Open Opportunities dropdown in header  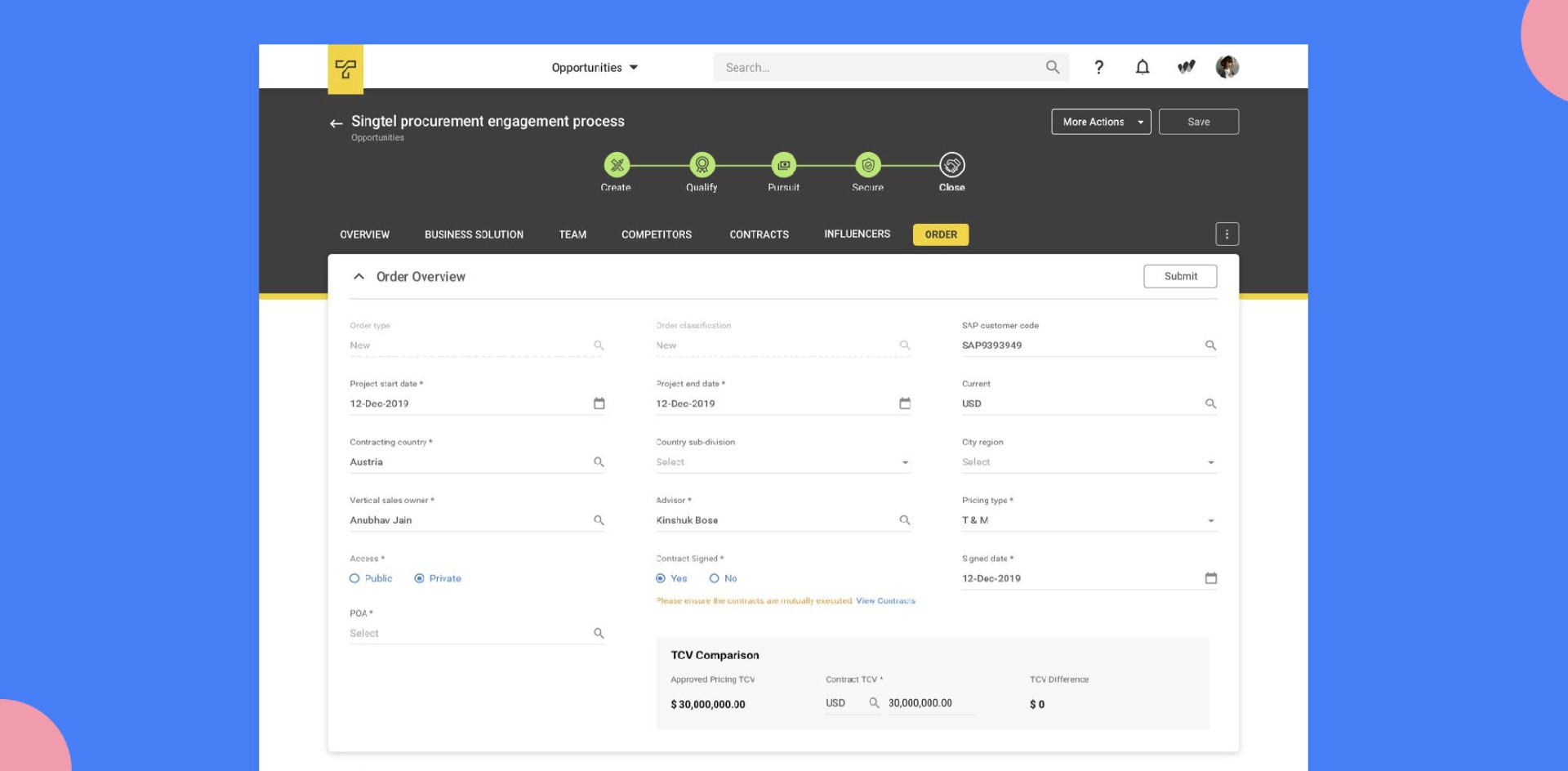pyautogui.click(x=595, y=68)
